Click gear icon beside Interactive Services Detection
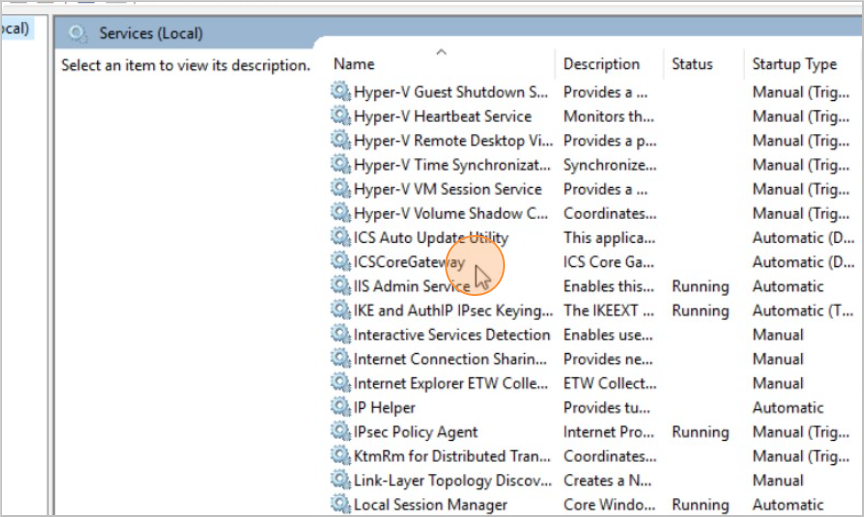864x517 pixels. (x=341, y=334)
